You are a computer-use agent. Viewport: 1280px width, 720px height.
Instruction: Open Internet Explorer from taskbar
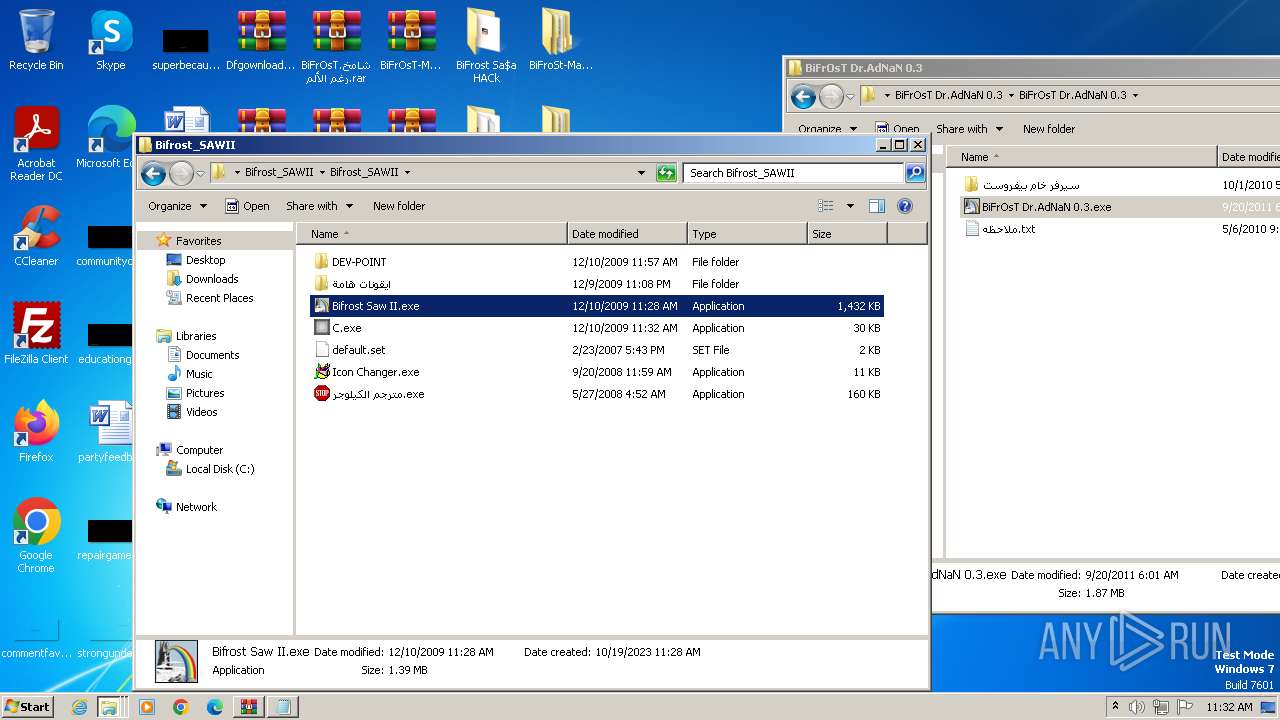pos(80,707)
